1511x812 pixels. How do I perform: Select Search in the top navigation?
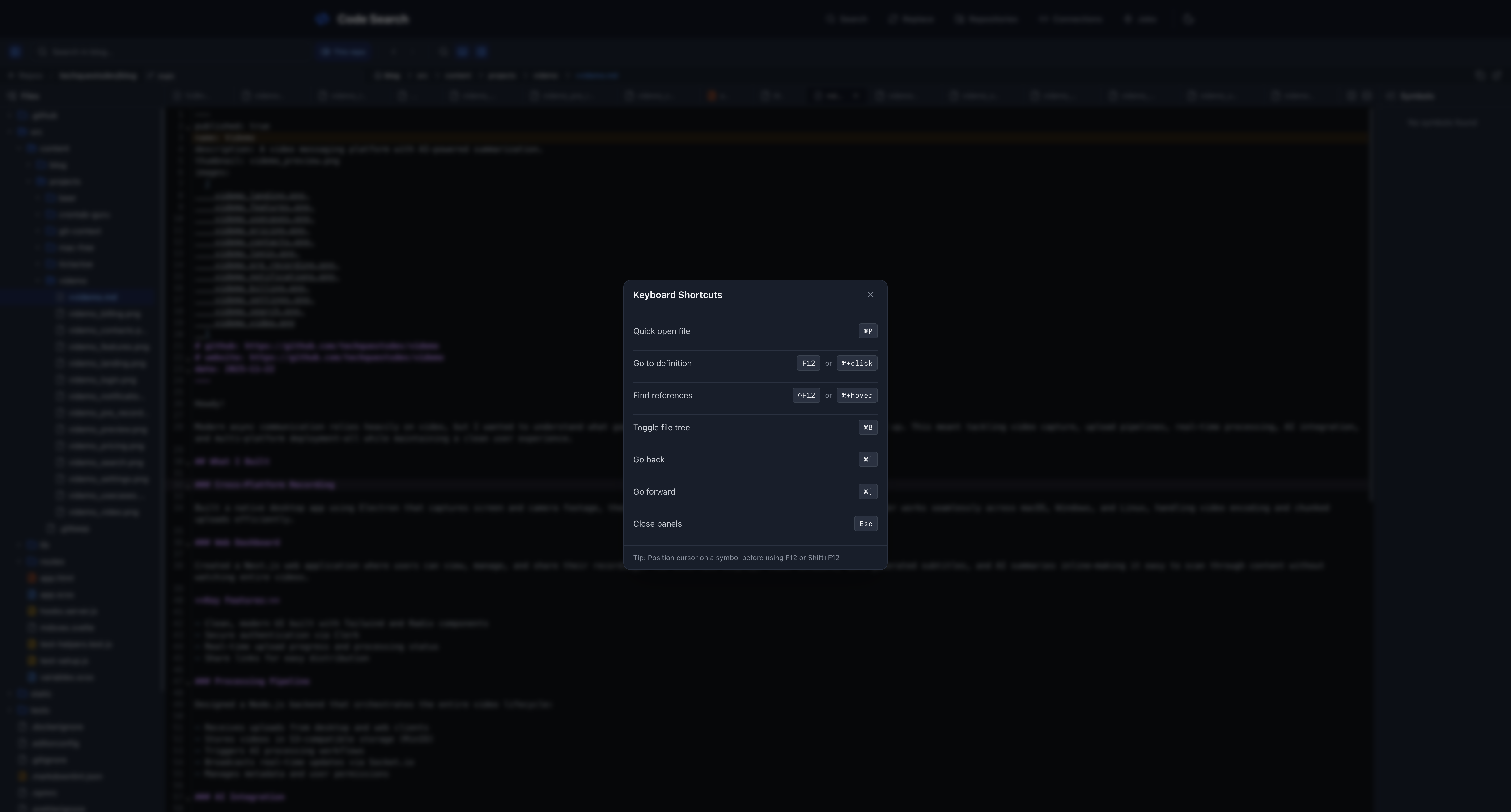coord(846,19)
